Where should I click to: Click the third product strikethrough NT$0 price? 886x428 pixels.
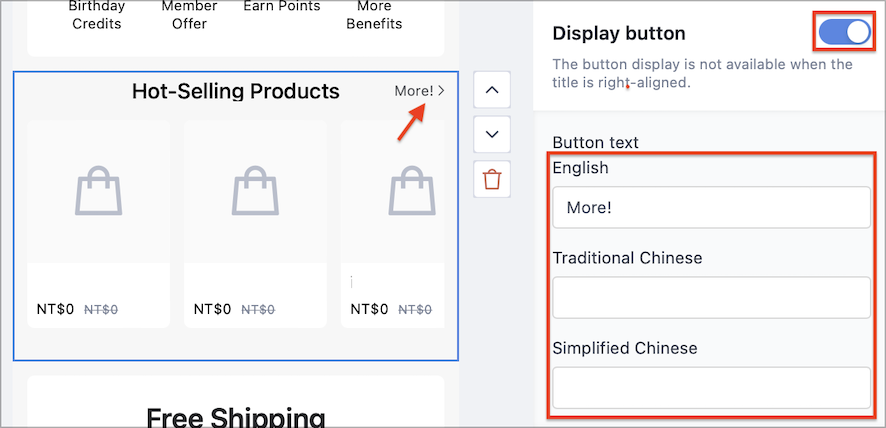point(415,310)
